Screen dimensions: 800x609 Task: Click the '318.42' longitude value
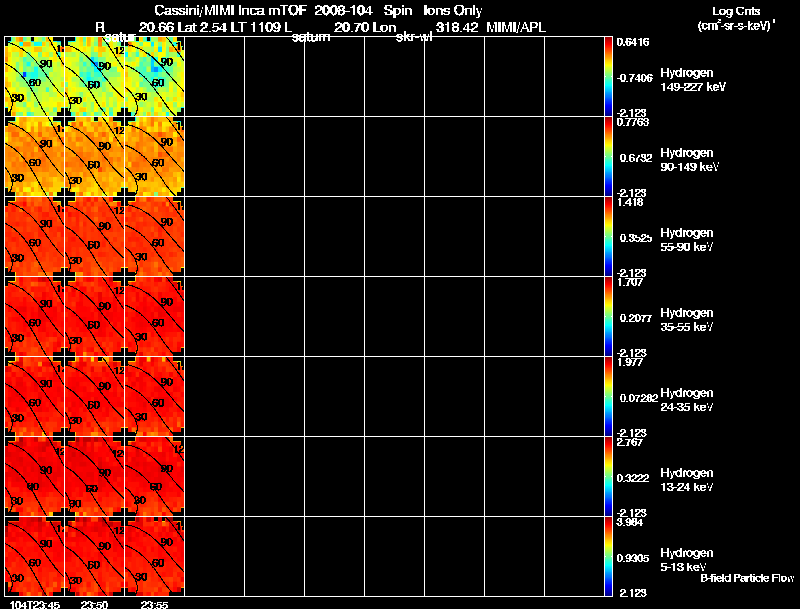click(x=457, y=28)
